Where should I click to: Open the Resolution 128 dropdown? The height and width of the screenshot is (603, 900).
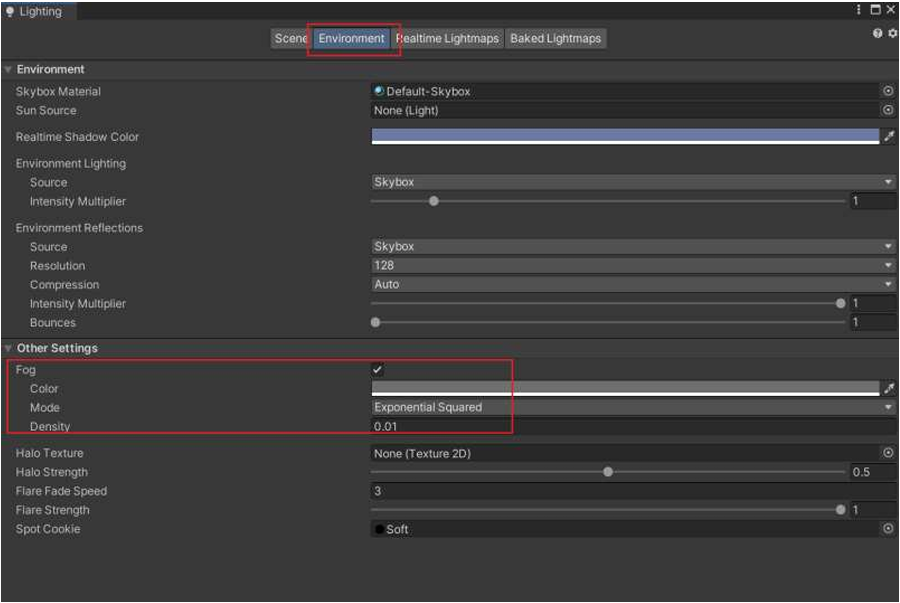633,265
